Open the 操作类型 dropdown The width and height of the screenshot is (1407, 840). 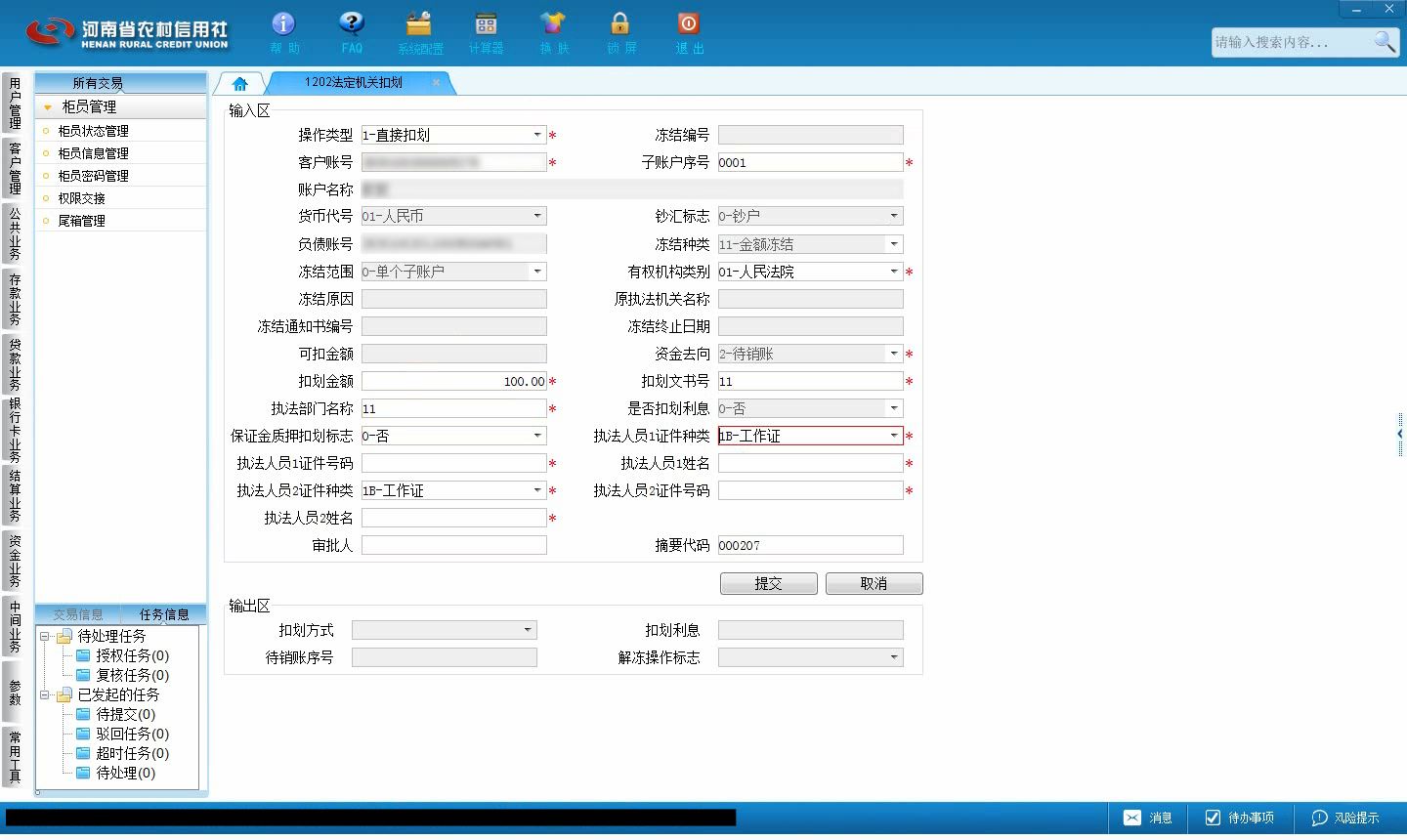coord(537,135)
